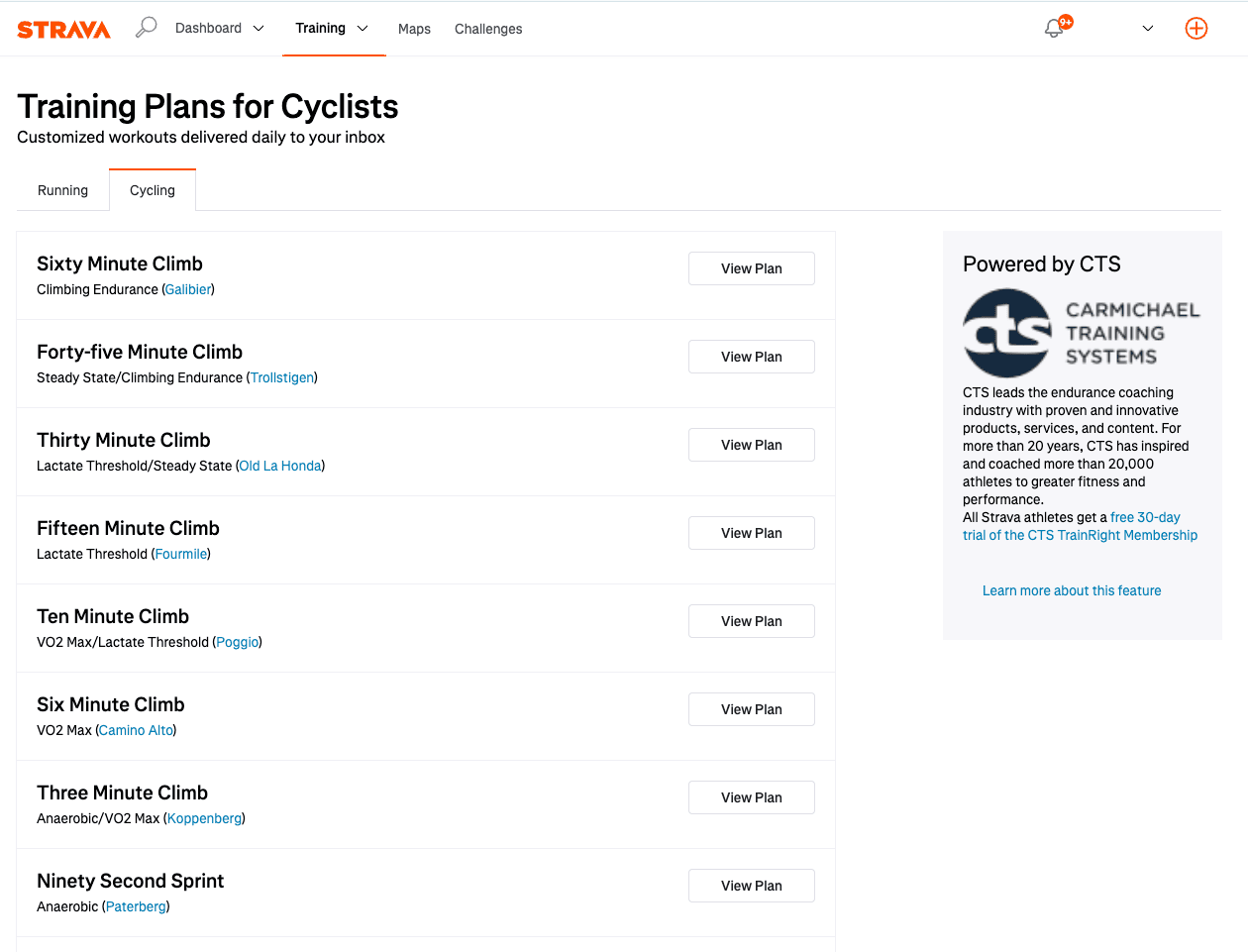Open the Challenges page
Screen dimensions: 1248x952
488,29
